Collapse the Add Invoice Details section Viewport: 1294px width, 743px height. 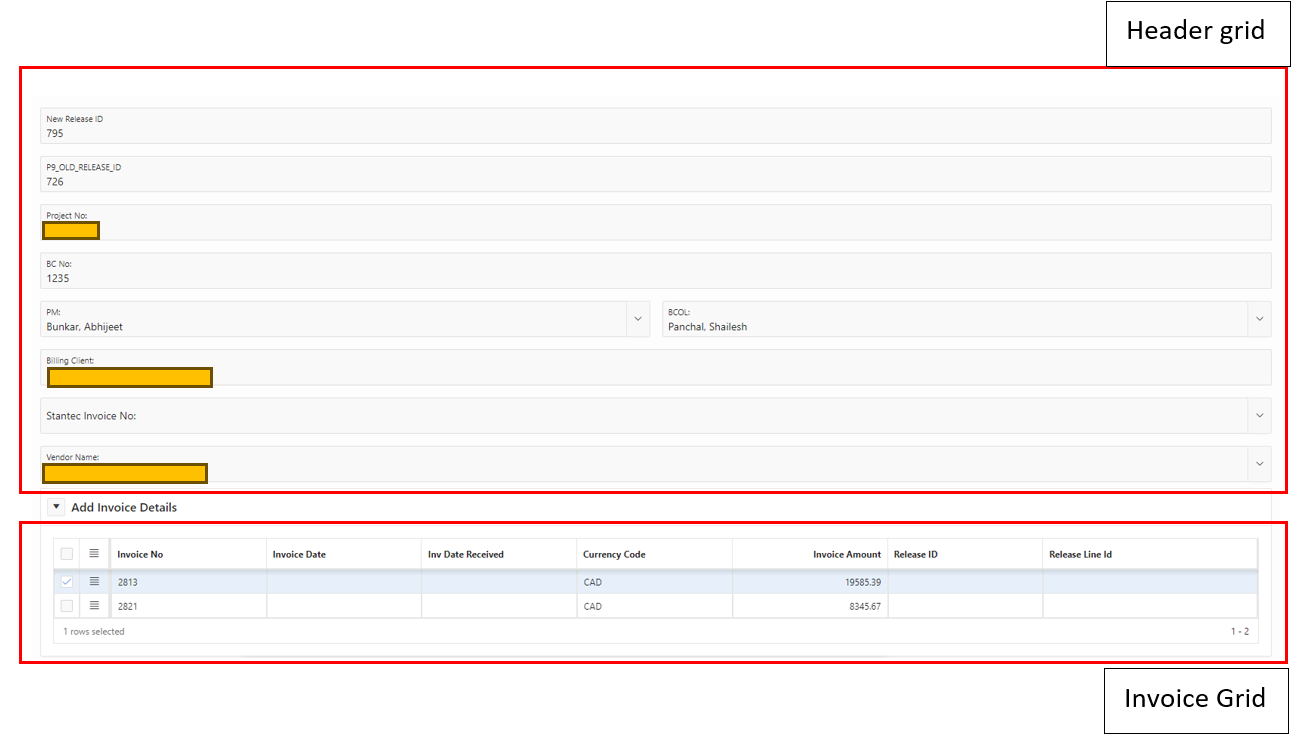[x=55, y=506]
